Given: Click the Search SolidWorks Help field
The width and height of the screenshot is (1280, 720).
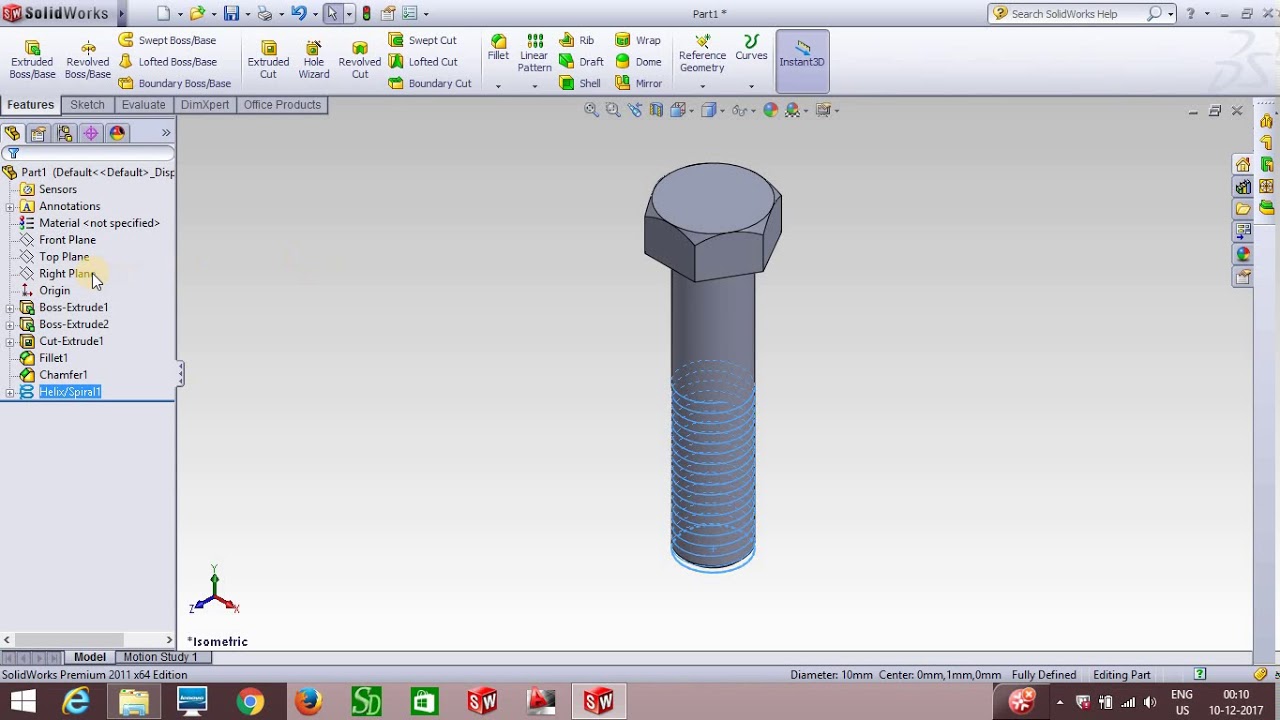Looking at the screenshot, I should pos(1076,14).
